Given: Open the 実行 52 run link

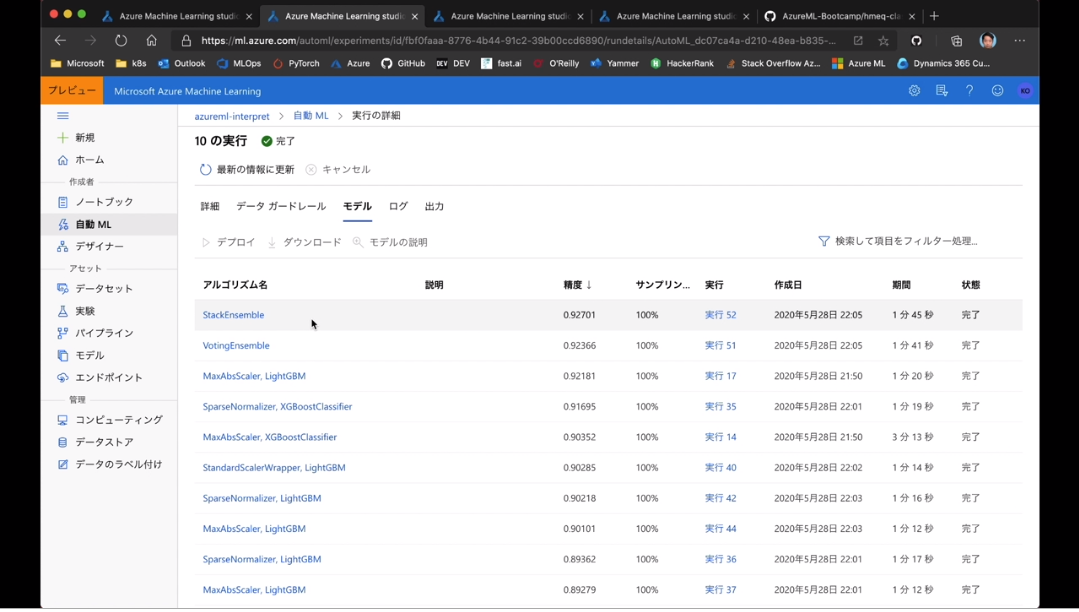Looking at the screenshot, I should 720,315.
